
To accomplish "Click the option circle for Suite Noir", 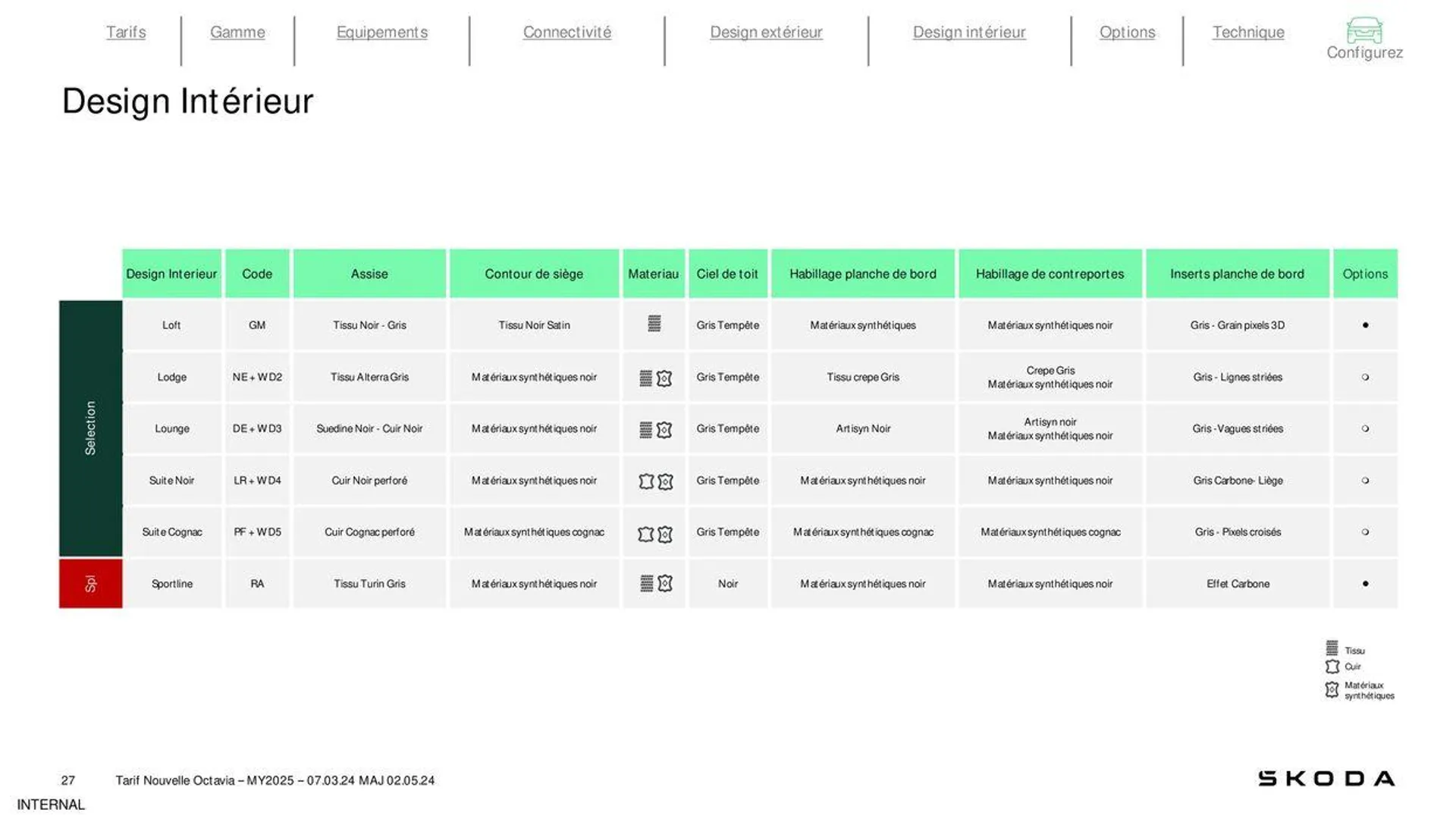I will coord(1365,480).
